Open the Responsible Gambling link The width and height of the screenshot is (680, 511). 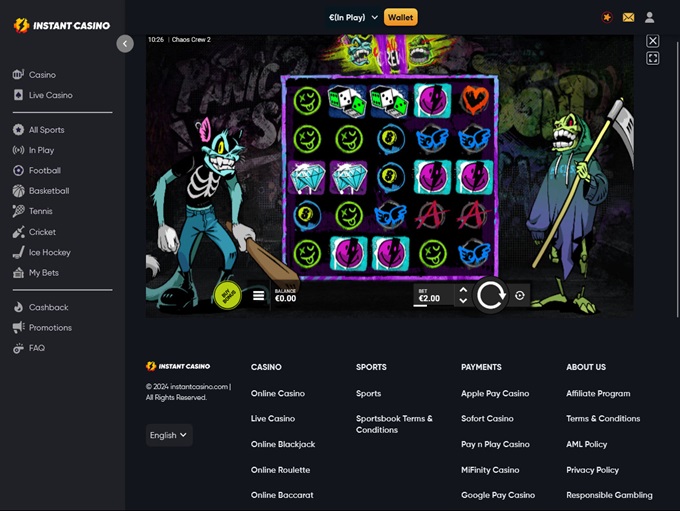[609, 495]
